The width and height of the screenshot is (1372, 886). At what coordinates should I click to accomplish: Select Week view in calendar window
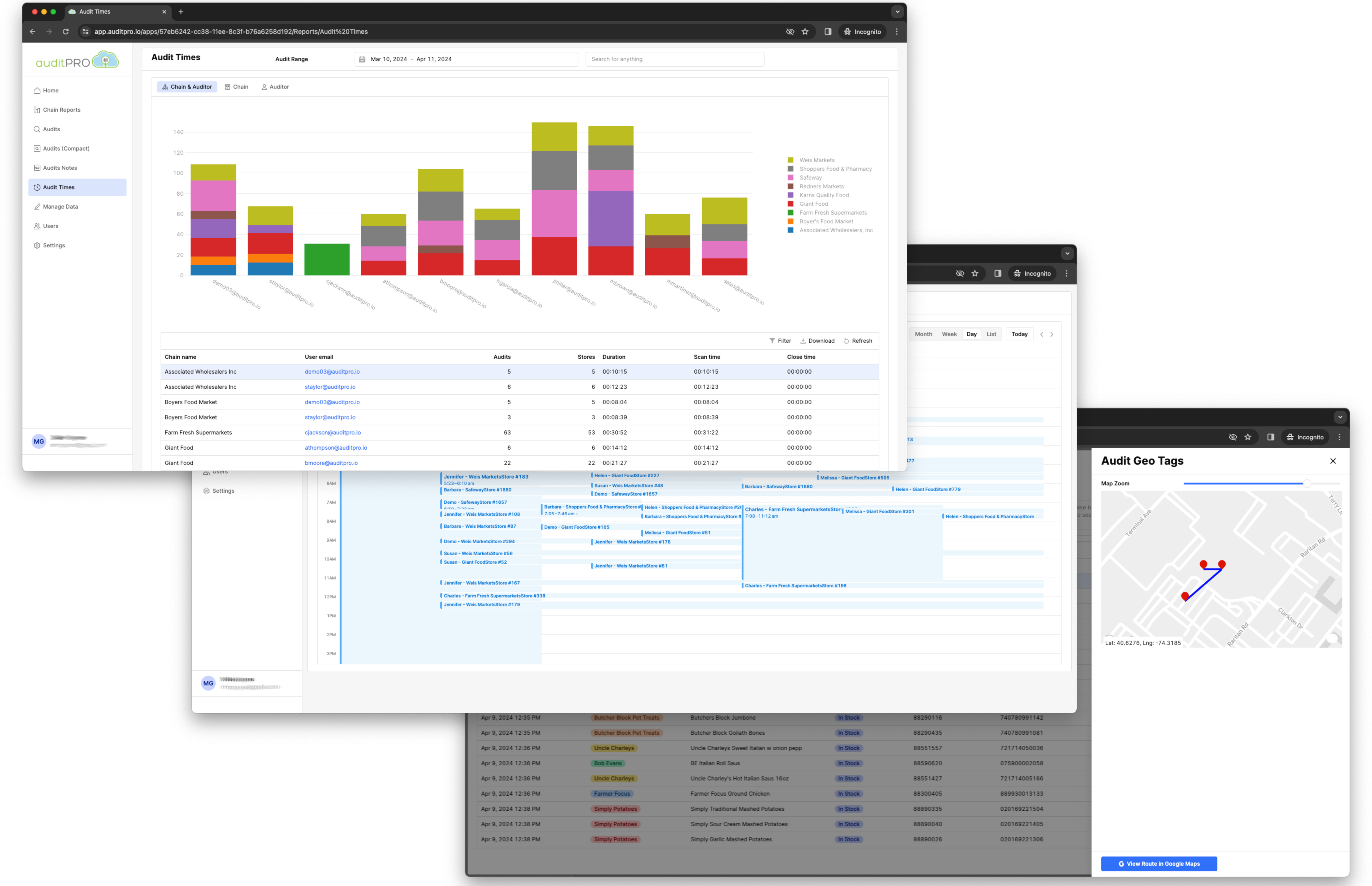(949, 334)
